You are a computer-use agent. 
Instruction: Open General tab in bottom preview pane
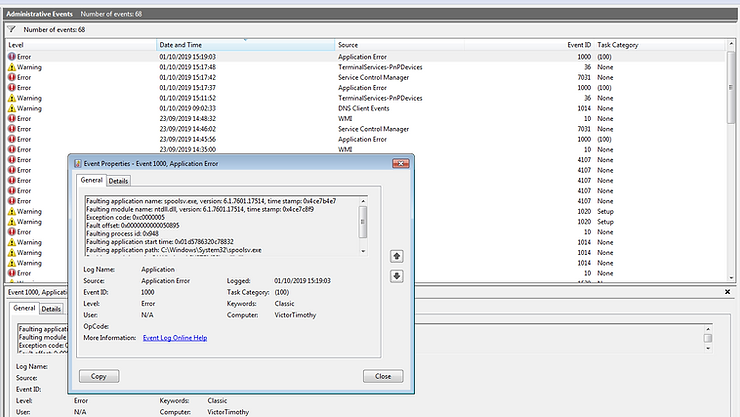point(24,308)
